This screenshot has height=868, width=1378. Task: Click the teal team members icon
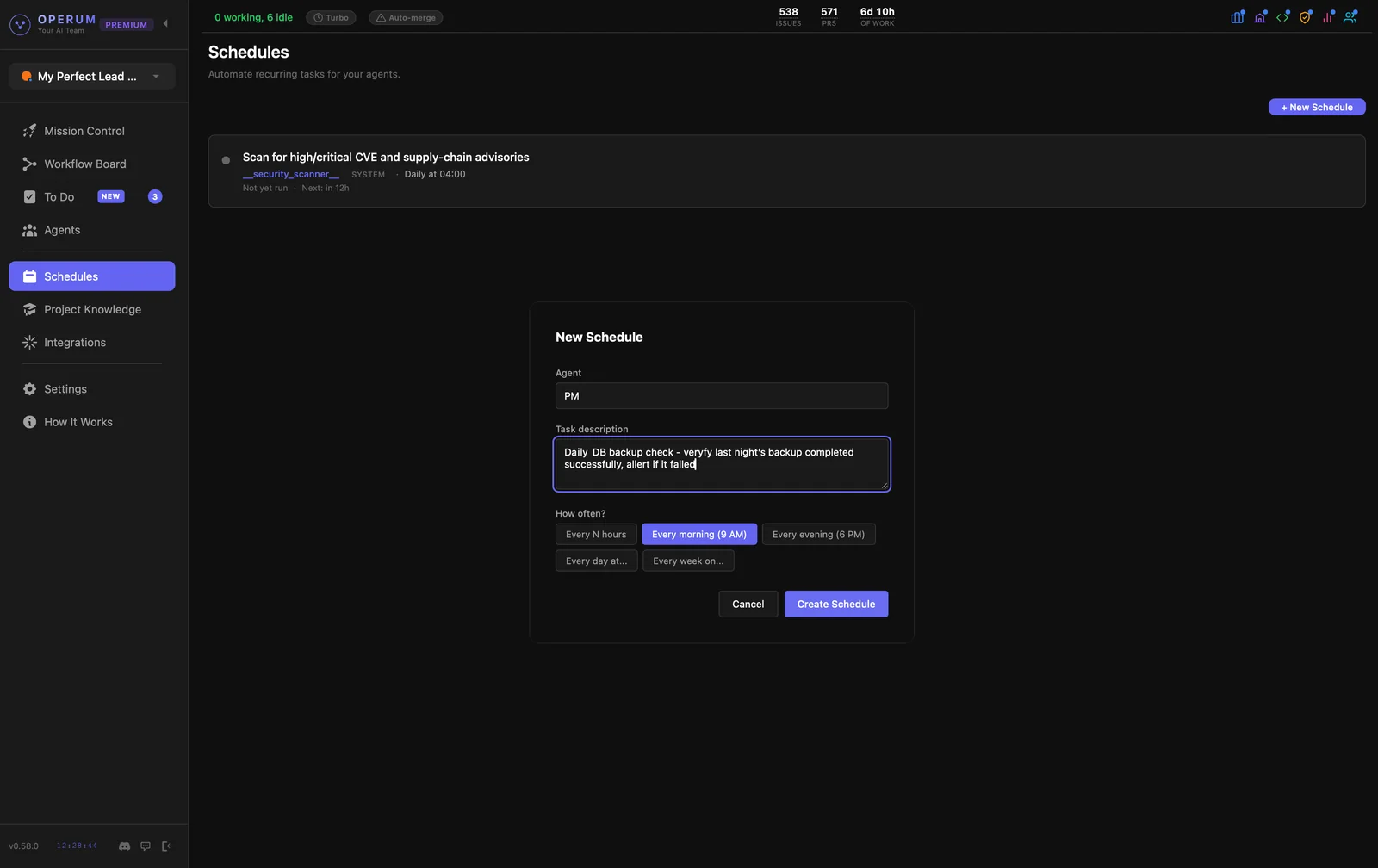click(1350, 17)
